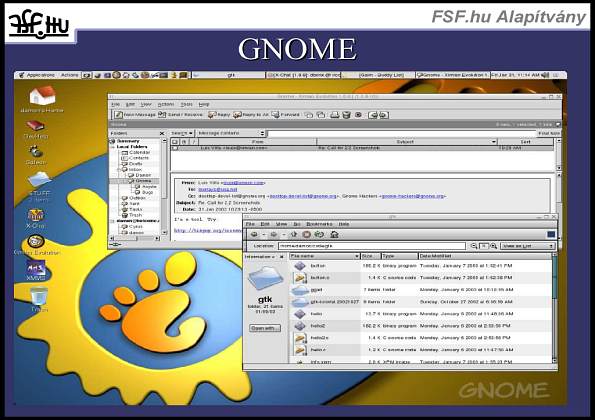595x420 pixels.
Task: Launch X-Chat from the desktop
Action: pos(36,215)
